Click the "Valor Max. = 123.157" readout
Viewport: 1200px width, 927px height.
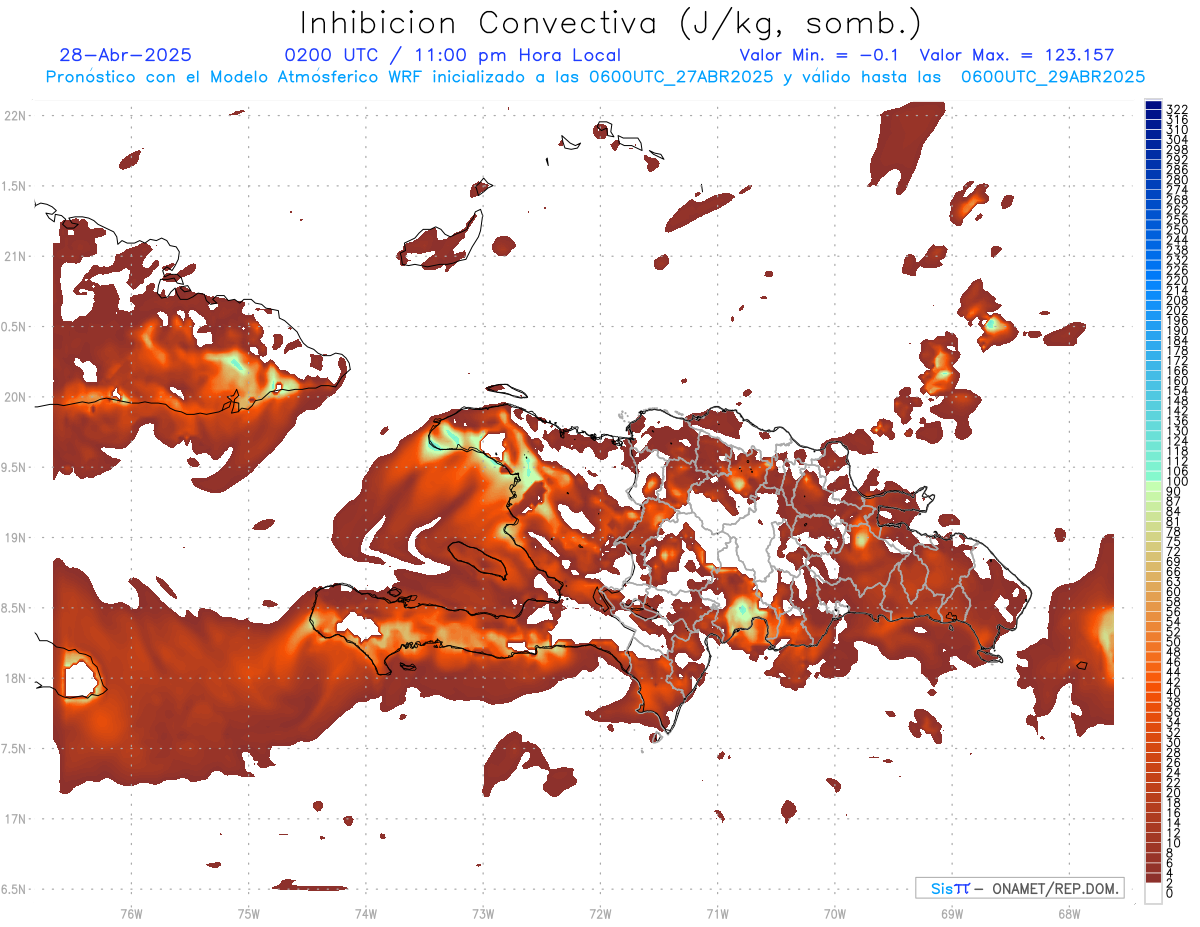1017,55
